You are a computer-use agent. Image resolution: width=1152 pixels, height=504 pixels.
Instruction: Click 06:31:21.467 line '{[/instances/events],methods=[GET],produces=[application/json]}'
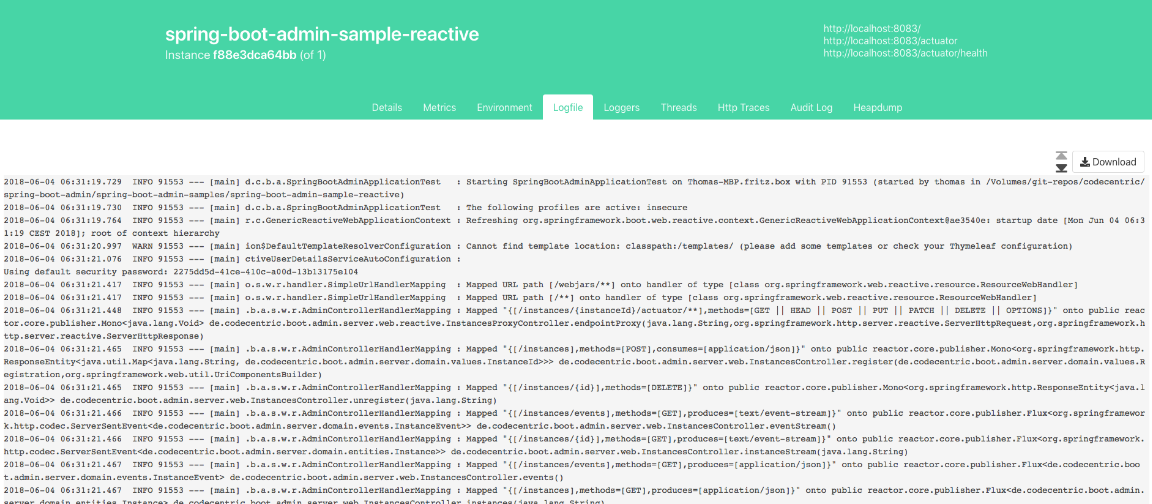click(x=574, y=470)
